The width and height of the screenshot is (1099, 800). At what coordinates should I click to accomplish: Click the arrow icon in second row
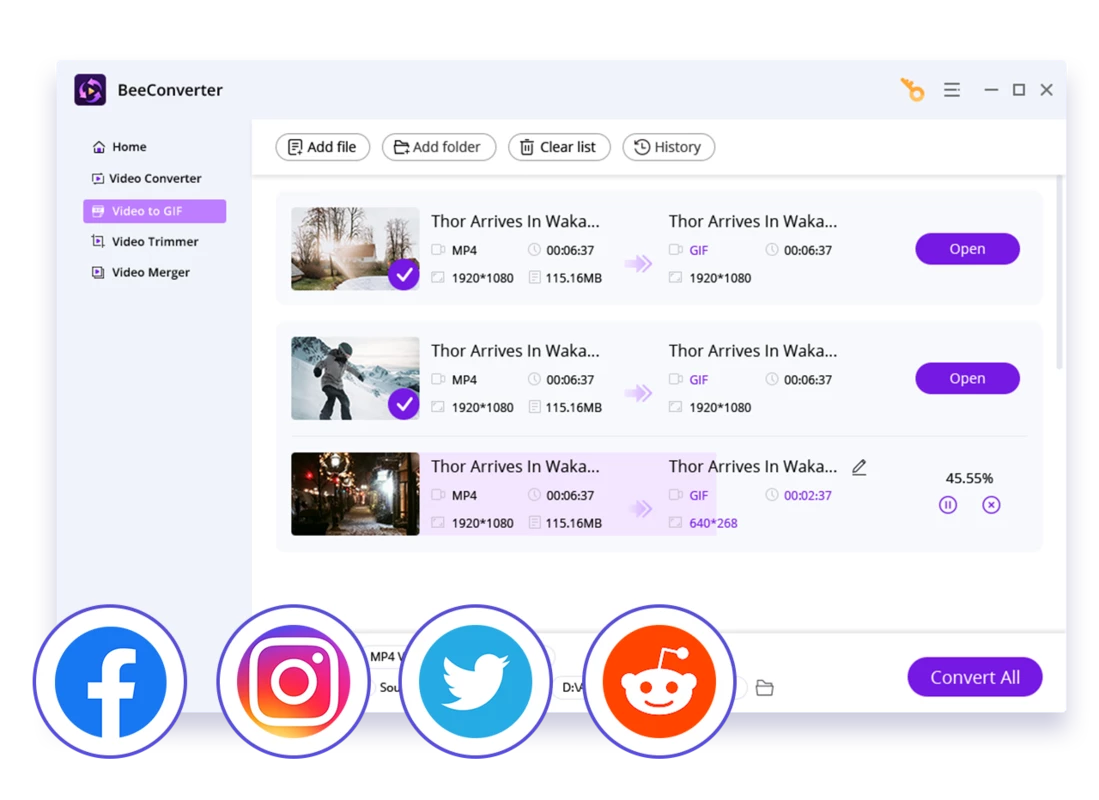click(x=639, y=393)
